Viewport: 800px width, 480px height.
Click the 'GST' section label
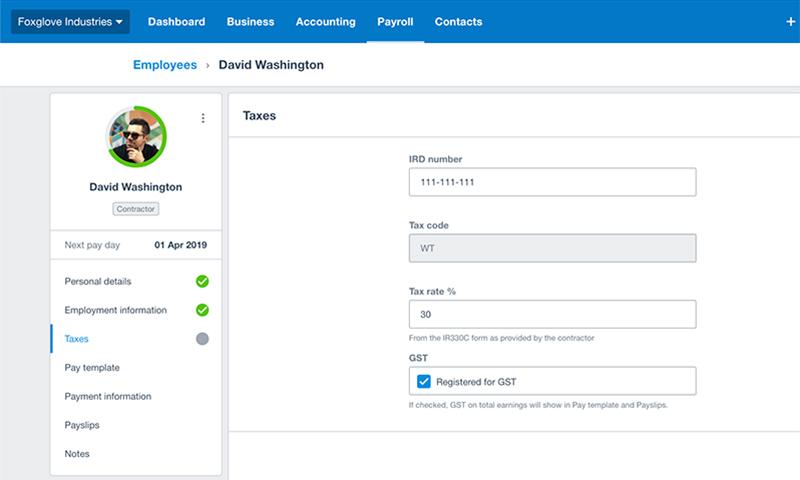click(418, 358)
